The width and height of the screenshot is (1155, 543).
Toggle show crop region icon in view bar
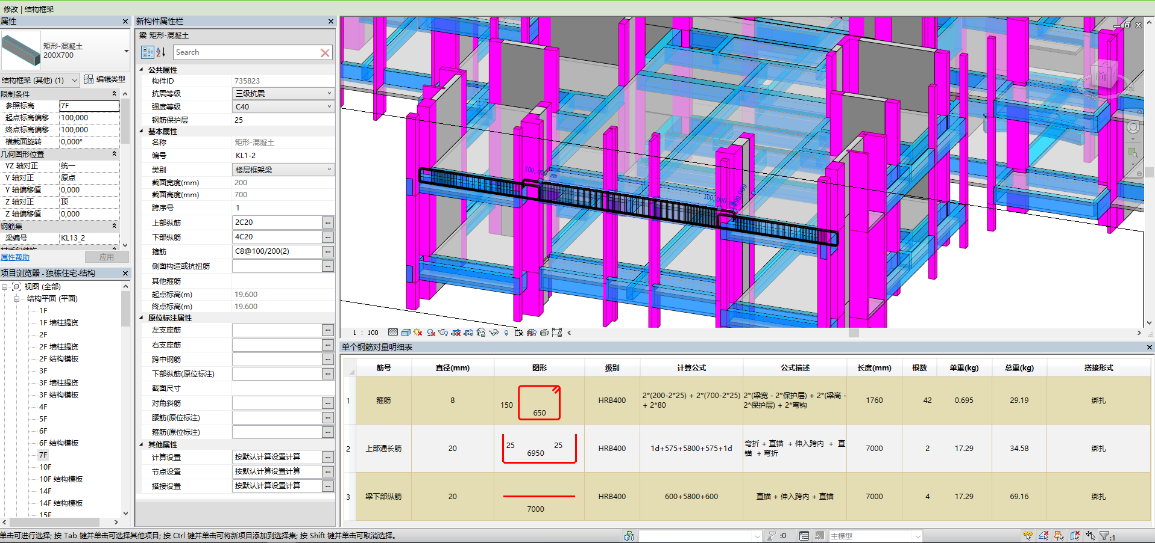[468, 332]
